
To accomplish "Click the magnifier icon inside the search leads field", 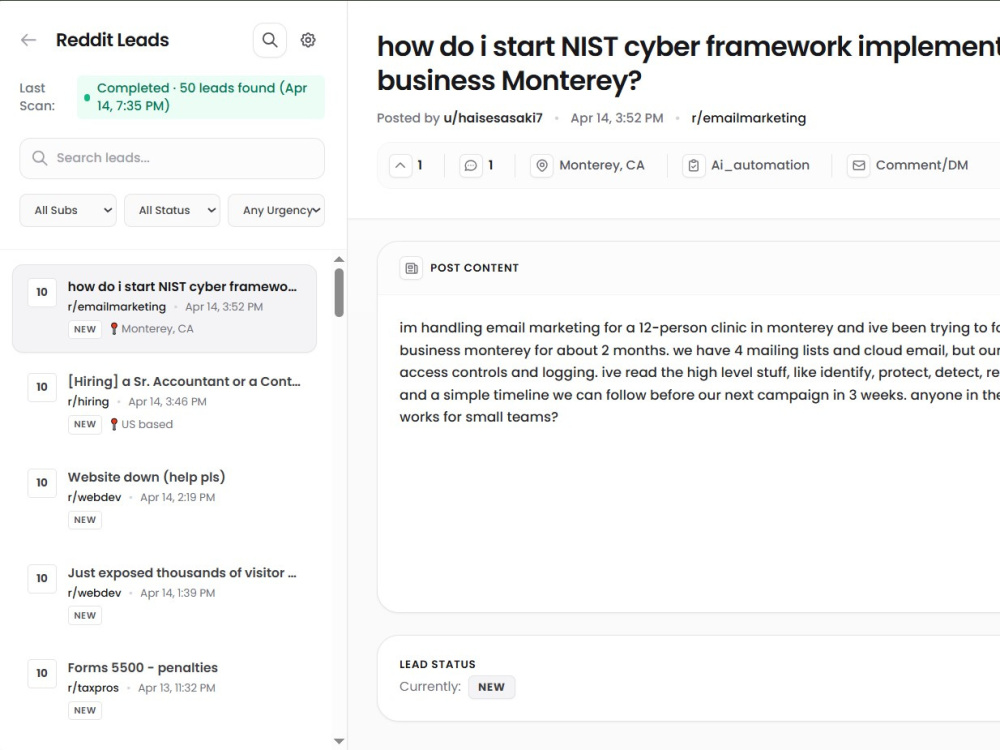I will pos(40,158).
